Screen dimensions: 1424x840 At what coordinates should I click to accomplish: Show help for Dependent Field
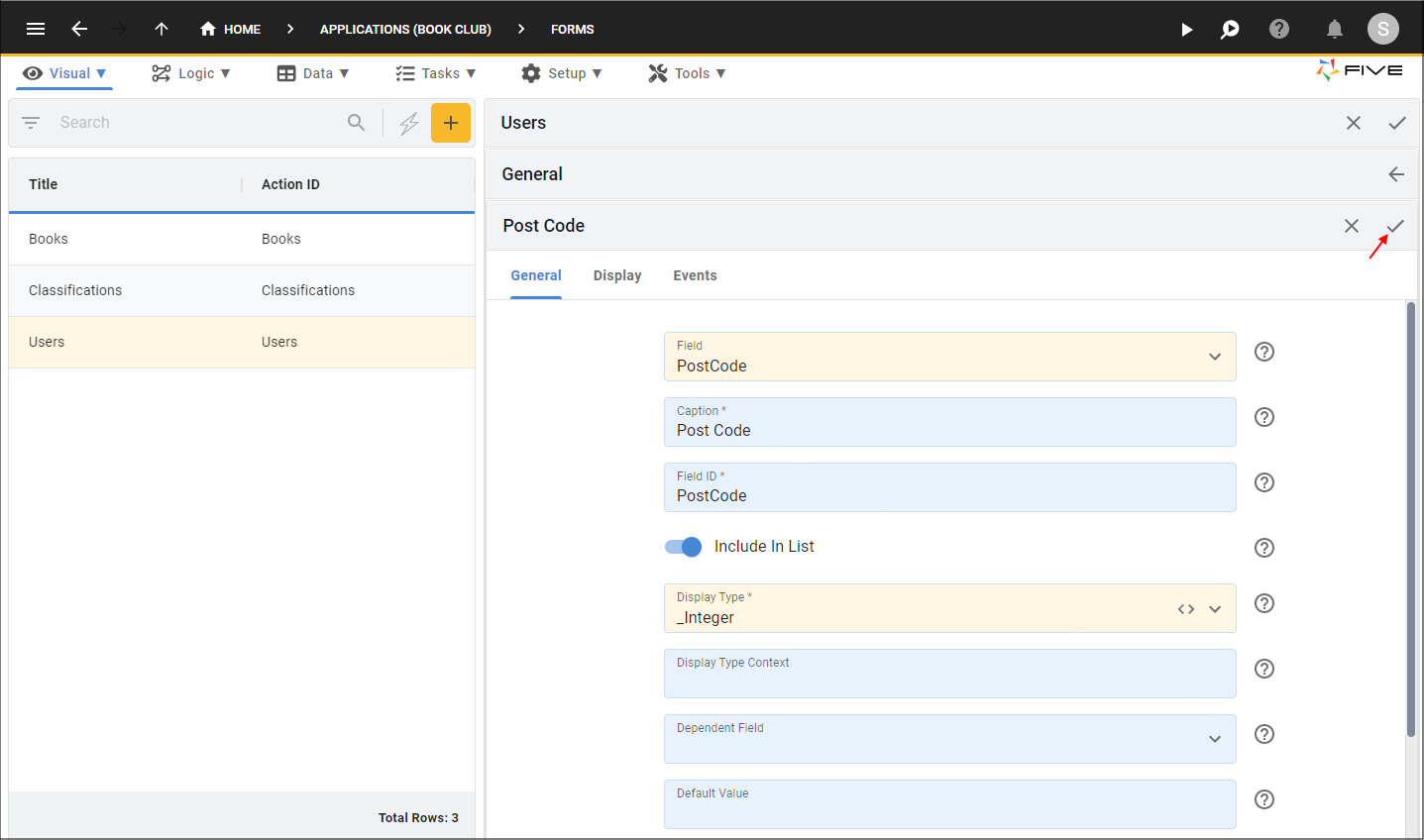(1264, 734)
